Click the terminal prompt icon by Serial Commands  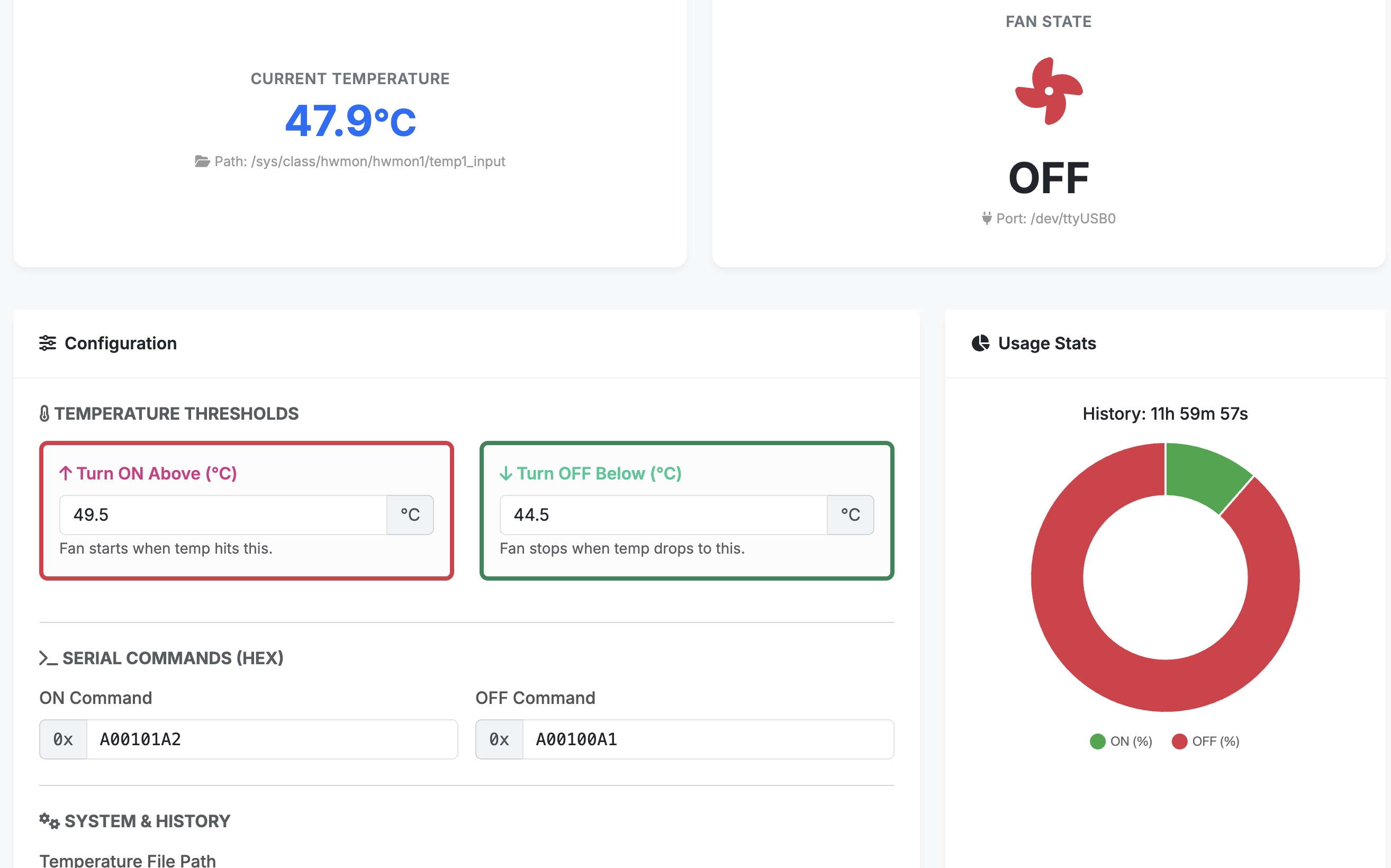click(x=48, y=658)
